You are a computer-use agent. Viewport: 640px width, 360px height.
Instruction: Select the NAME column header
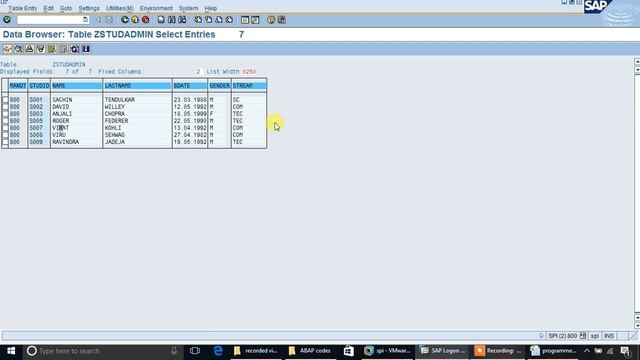76,86
